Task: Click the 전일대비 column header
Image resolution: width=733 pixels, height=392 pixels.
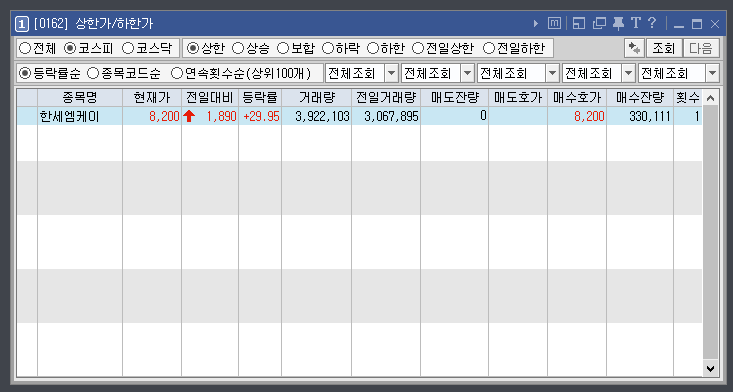Action: 210,98
